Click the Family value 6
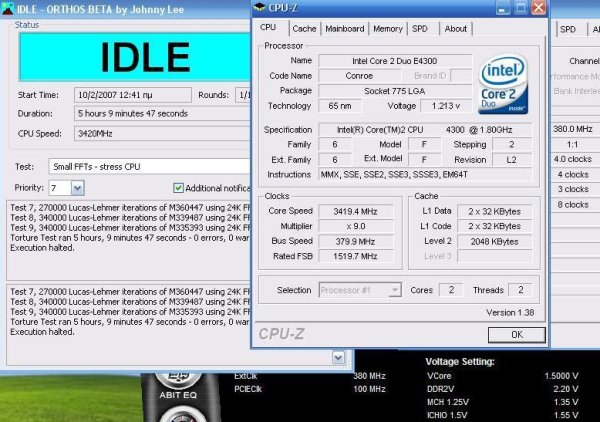Screen dimensions: 600x422 coord(335,145)
